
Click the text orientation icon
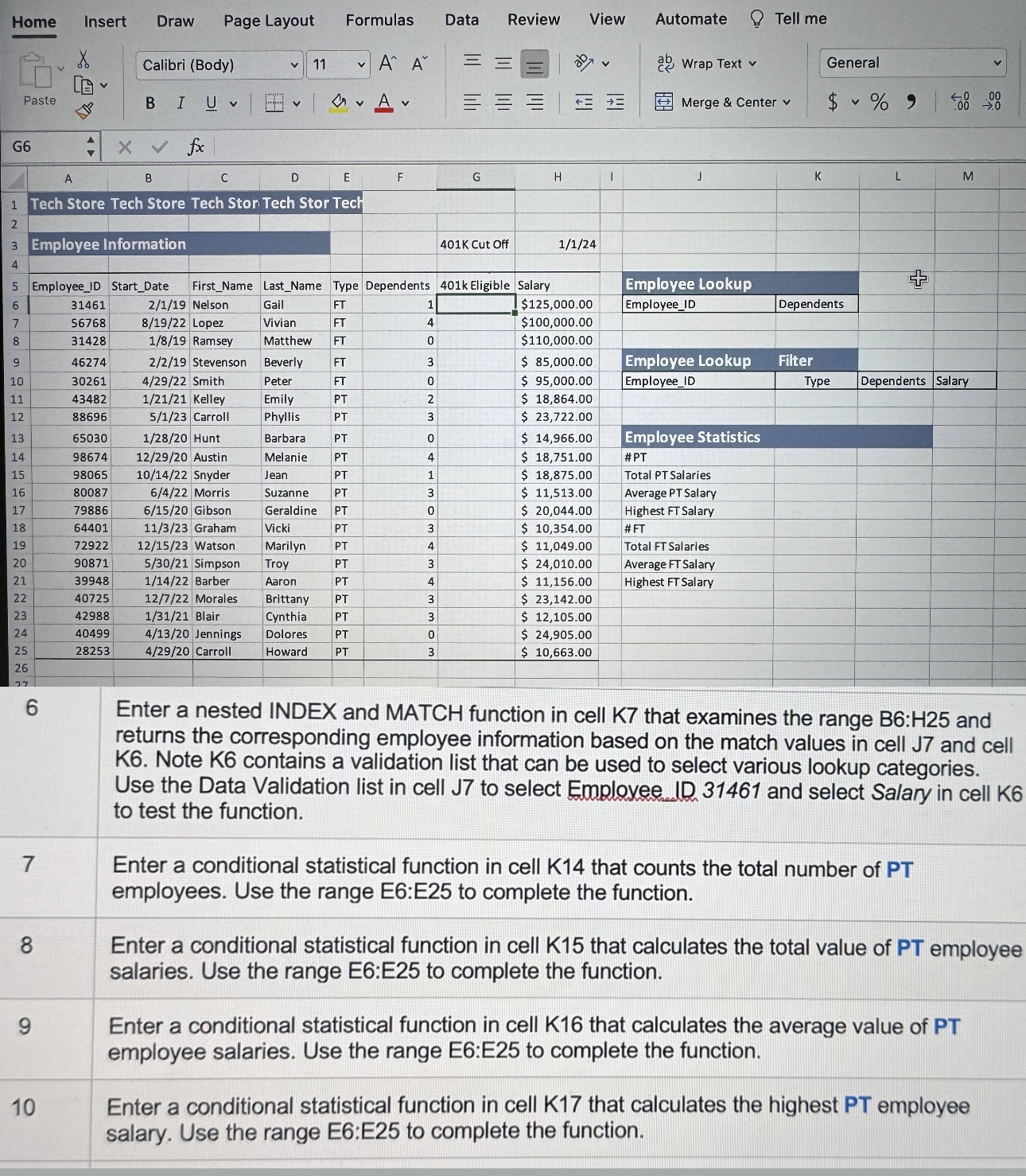coord(585,63)
